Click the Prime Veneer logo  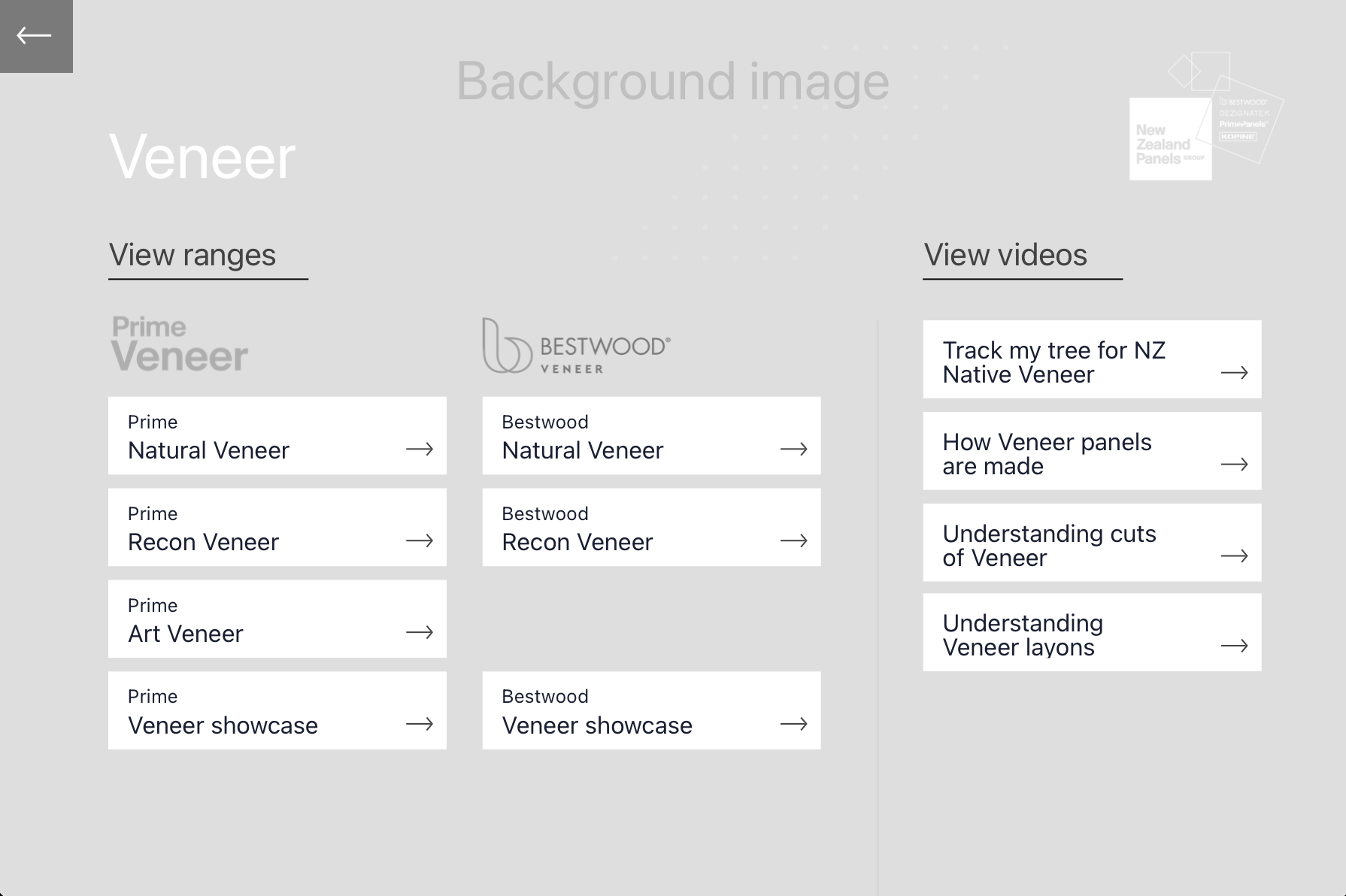click(180, 344)
